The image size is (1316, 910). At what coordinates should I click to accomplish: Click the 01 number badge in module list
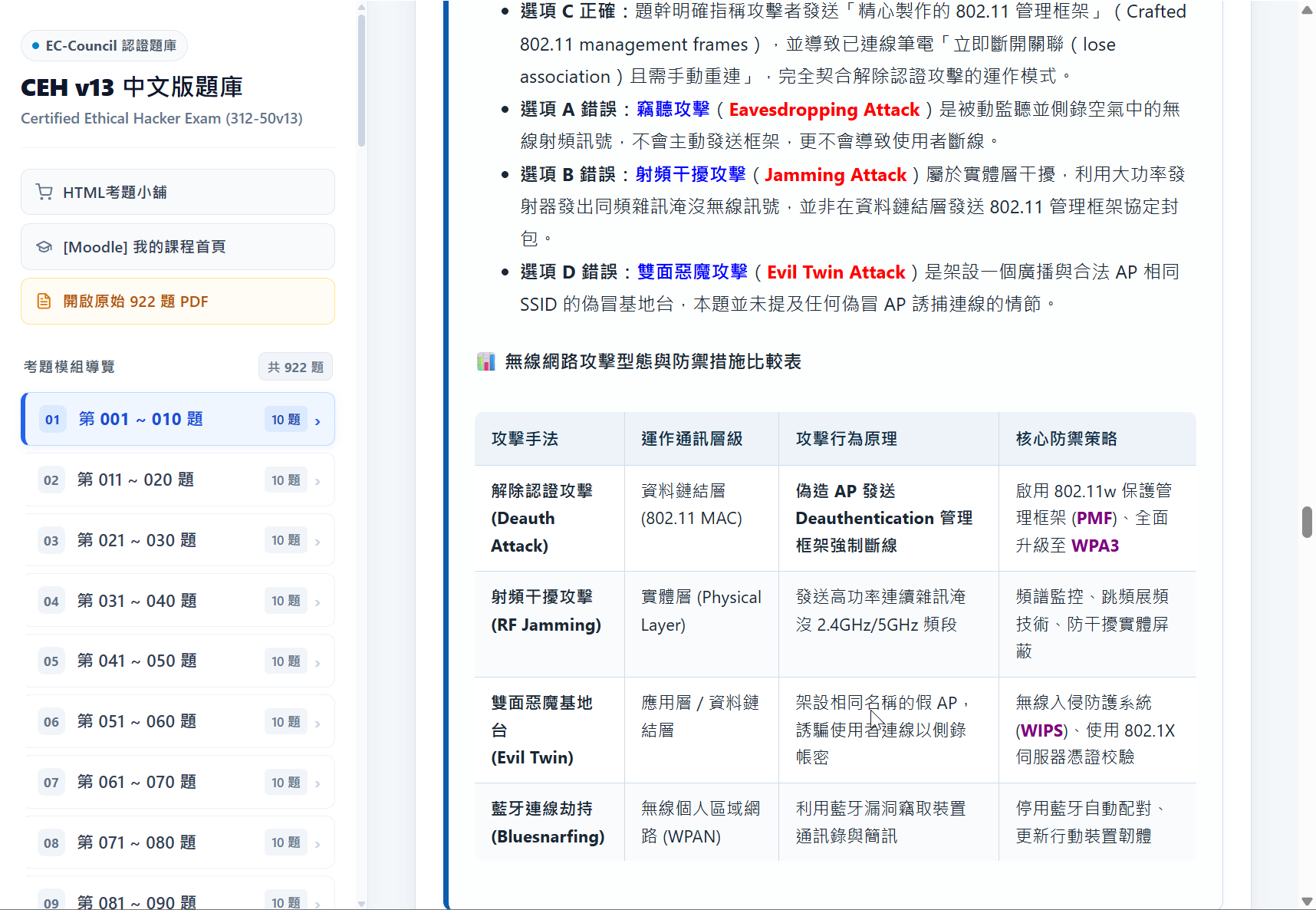[x=52, y=420]
